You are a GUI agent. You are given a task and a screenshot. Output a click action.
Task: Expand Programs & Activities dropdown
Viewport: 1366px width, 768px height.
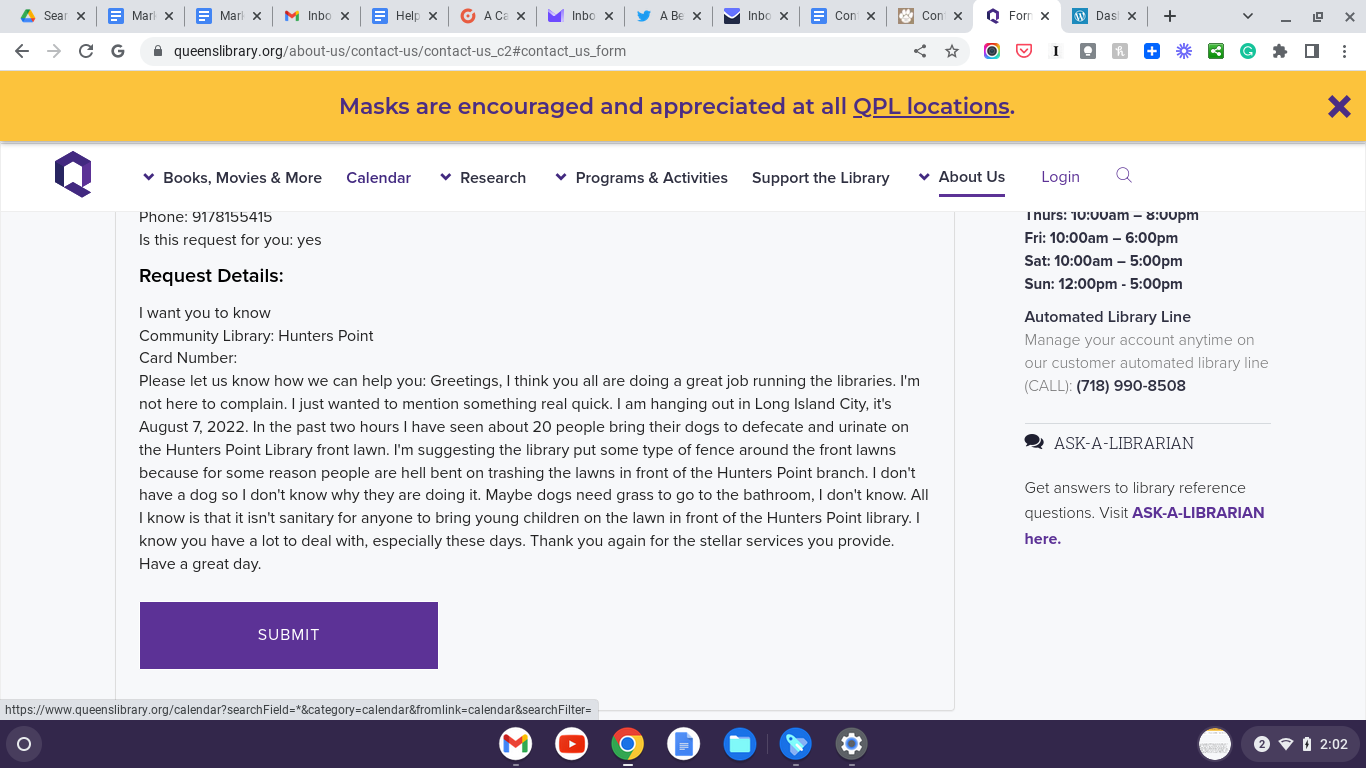tap(641, 177)
